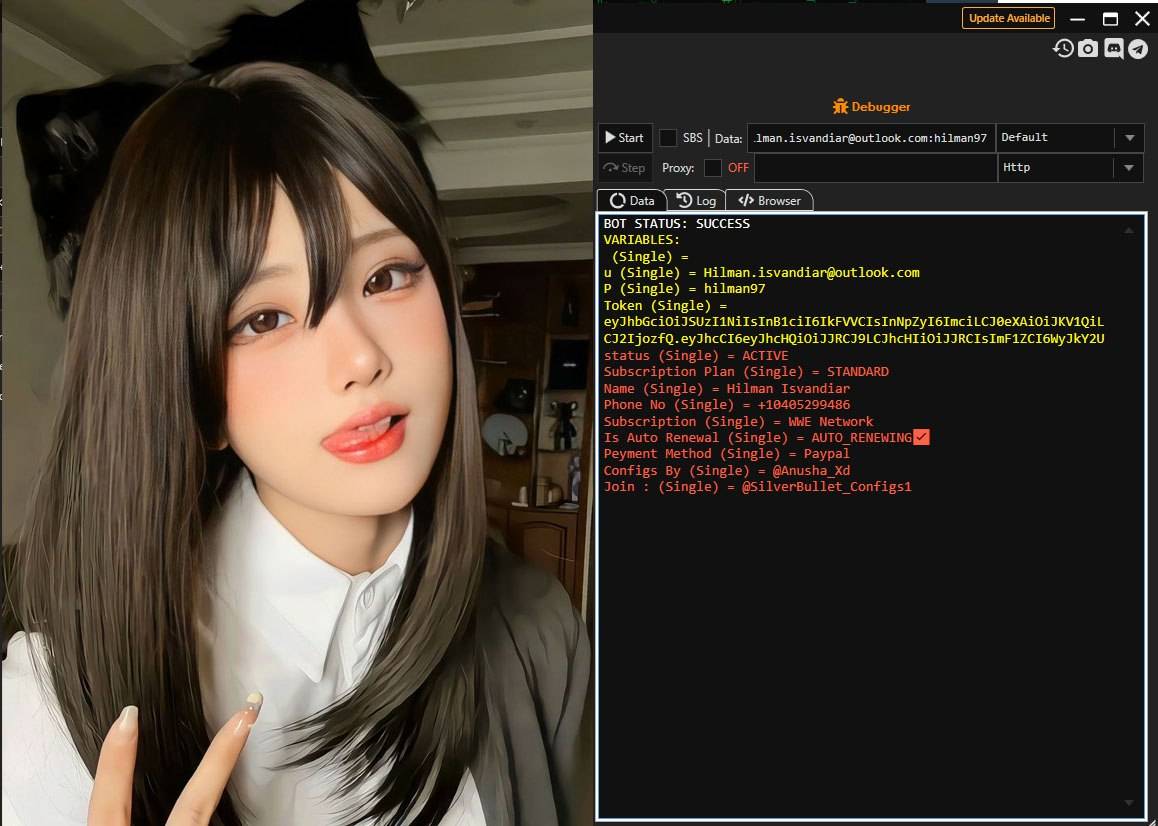Viewport: 1158px width, 826px height.
Task: Click the Join @SilverBullet_Configs1 line
Action: pos(757,487)
